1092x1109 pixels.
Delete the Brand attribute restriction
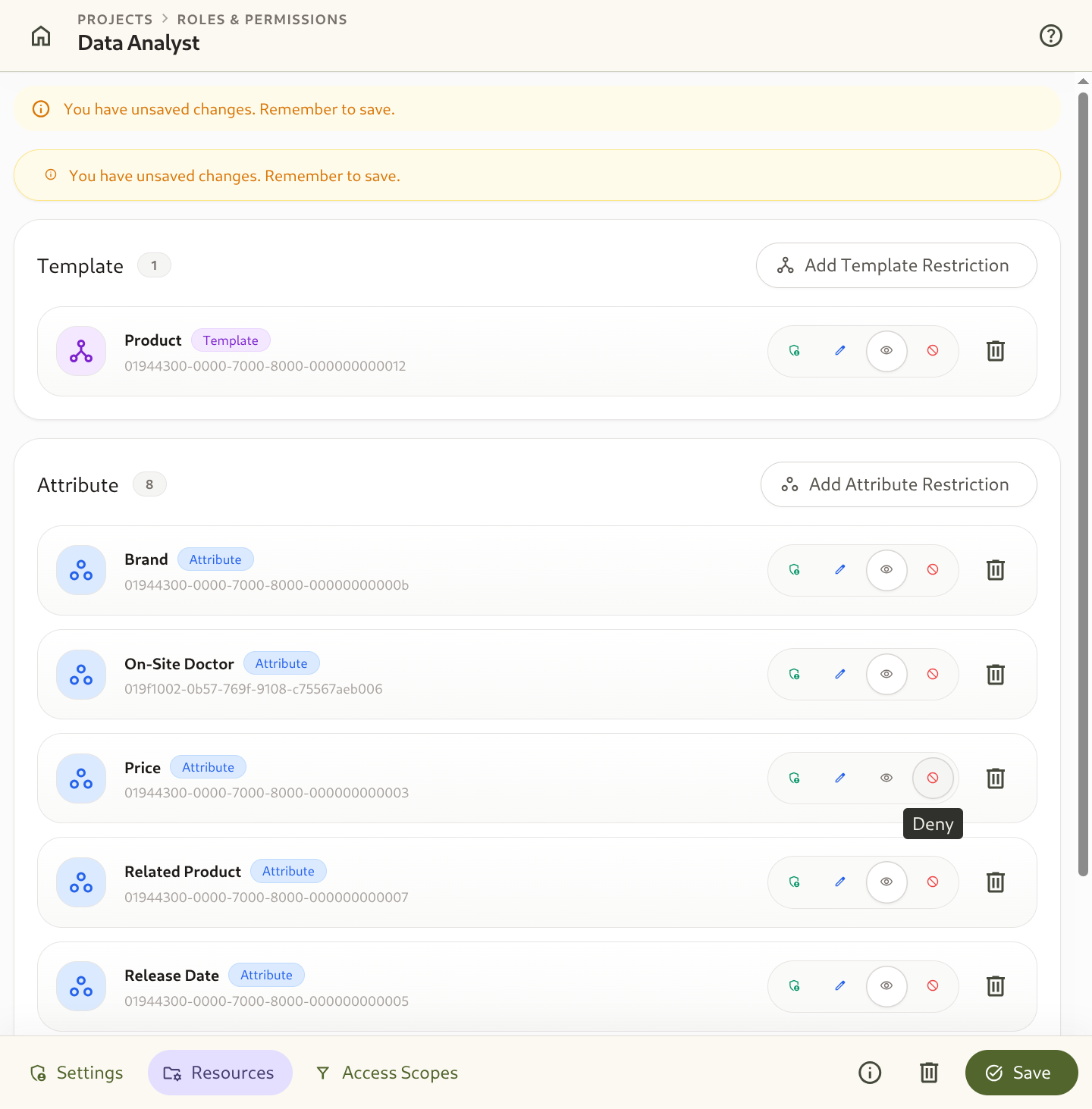[x=995, y=570]
